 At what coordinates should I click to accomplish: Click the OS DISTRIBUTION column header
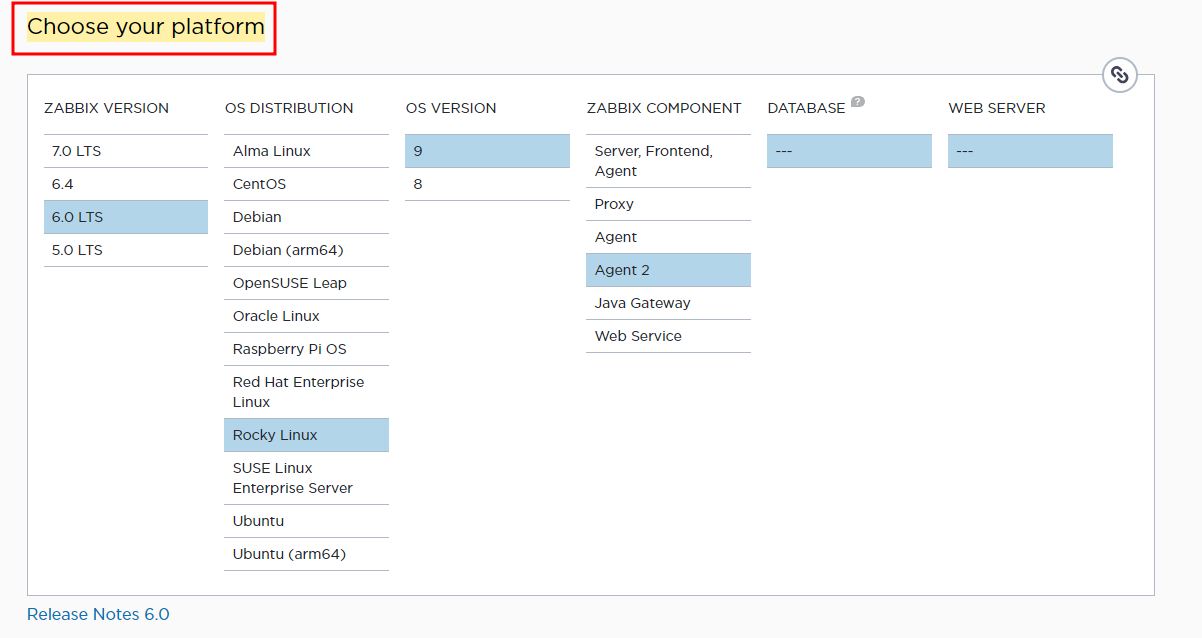(289, 108)
